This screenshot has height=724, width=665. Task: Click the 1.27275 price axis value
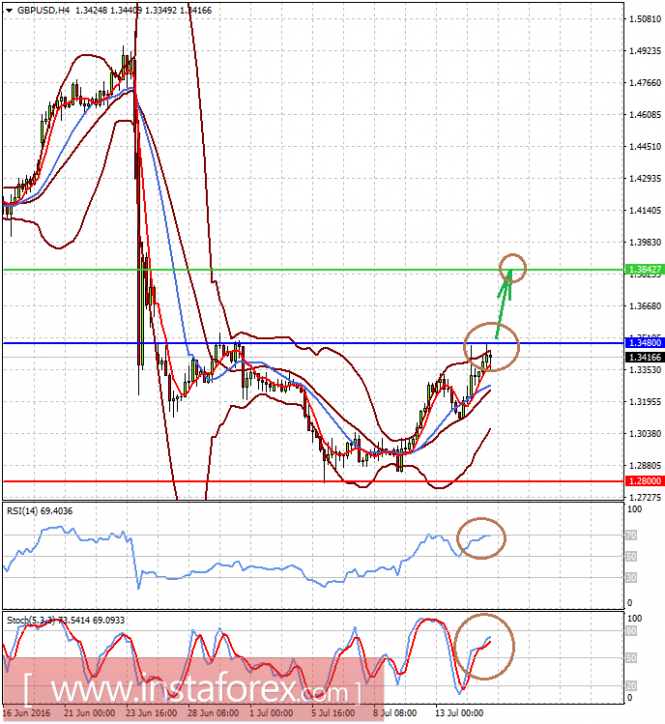[x=645, y=497]
